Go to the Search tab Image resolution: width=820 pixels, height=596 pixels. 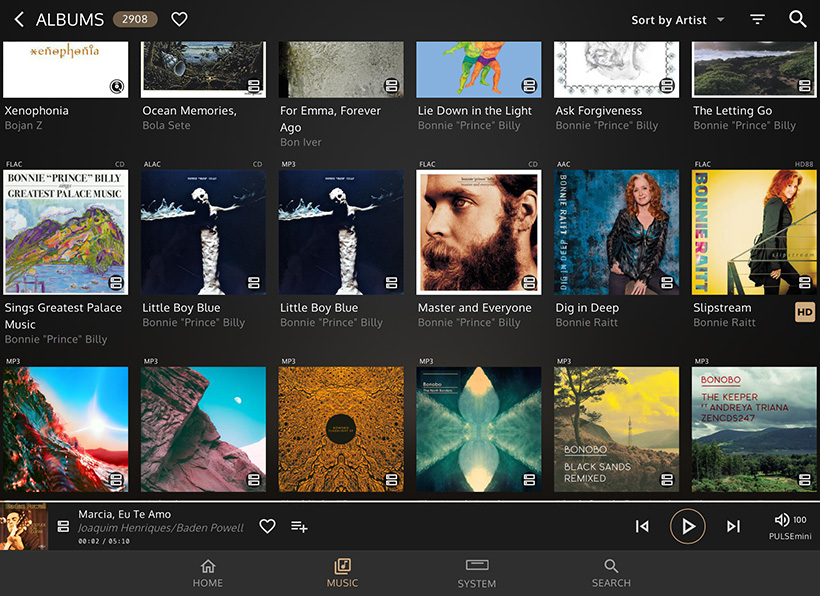coord(611,573)
